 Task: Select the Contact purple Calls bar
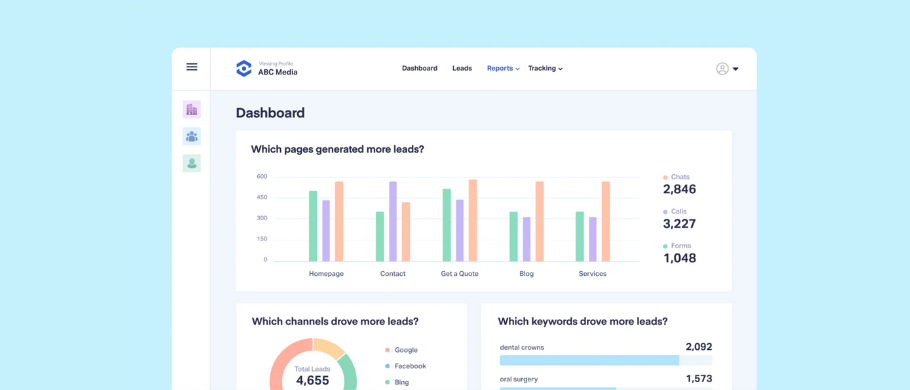393,221
